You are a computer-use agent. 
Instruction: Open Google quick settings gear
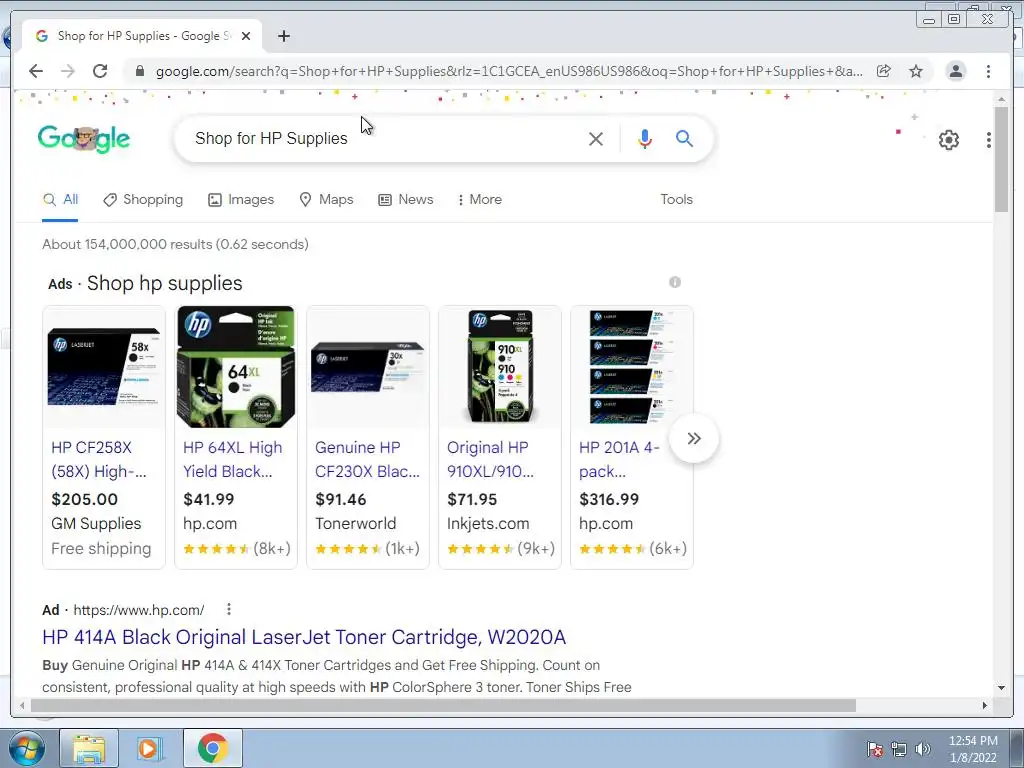(x=948, y=140)
